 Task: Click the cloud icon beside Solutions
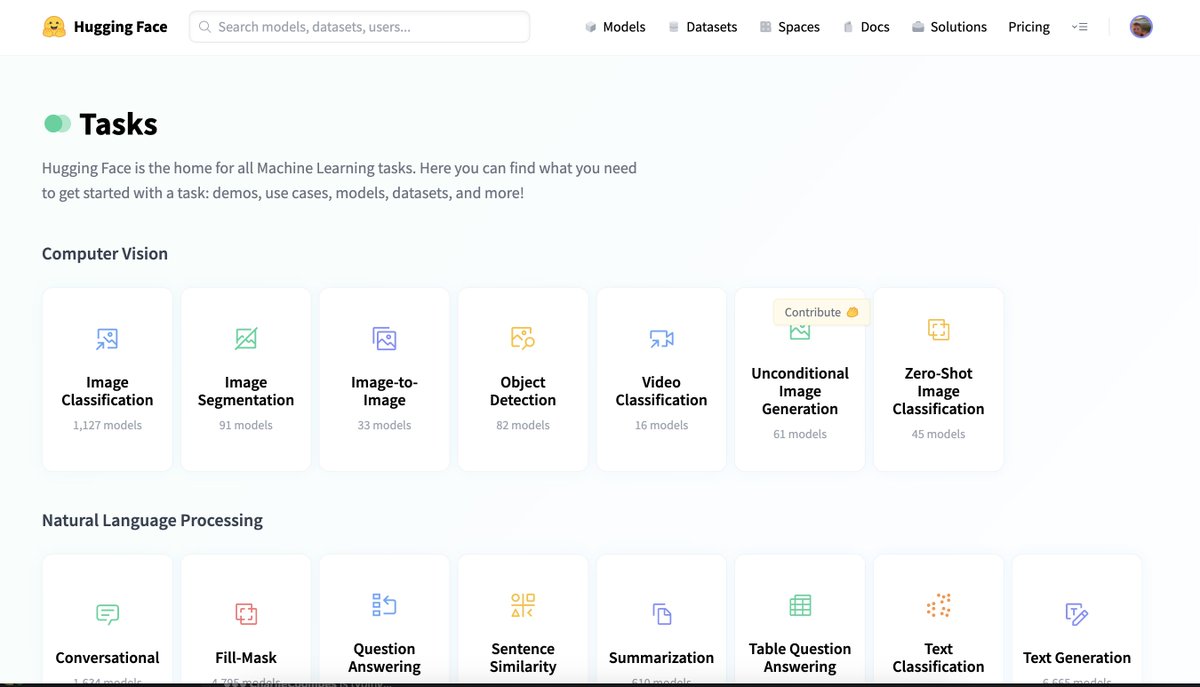tap(918, 27)
